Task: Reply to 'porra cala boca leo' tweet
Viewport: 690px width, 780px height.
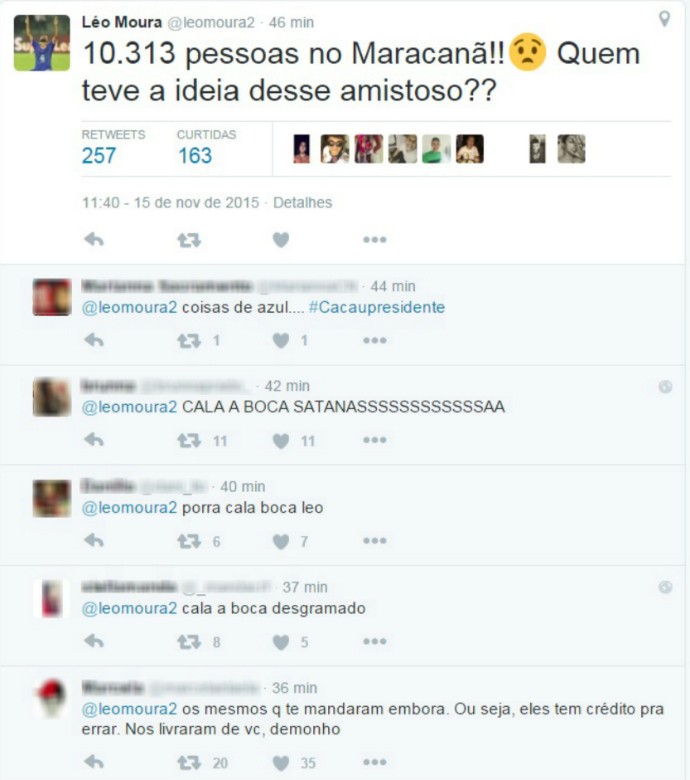Action: [94, 541]
